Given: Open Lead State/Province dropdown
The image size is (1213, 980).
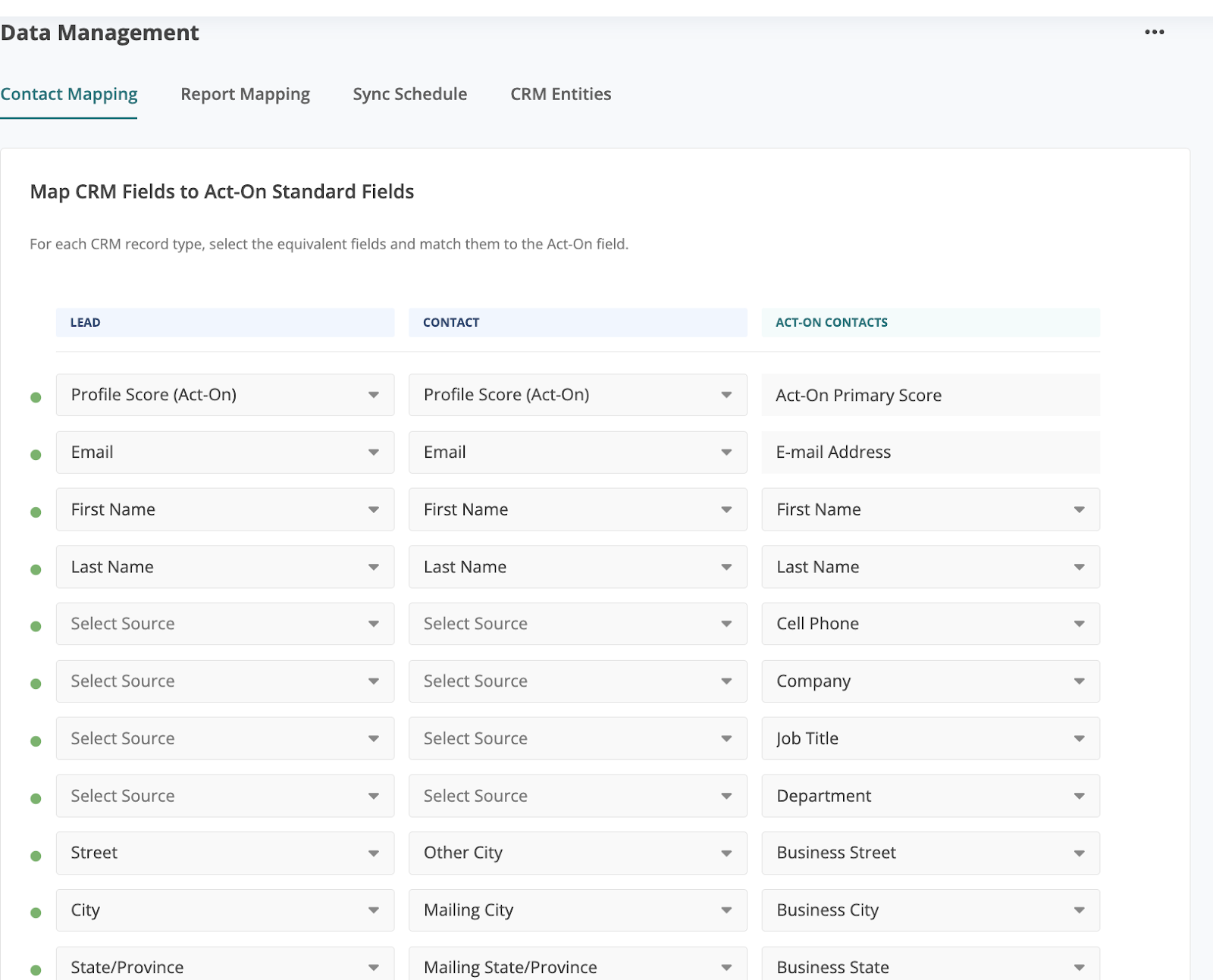Looking at the screenshot, I should pyautogui.click(x=225, y=964).
